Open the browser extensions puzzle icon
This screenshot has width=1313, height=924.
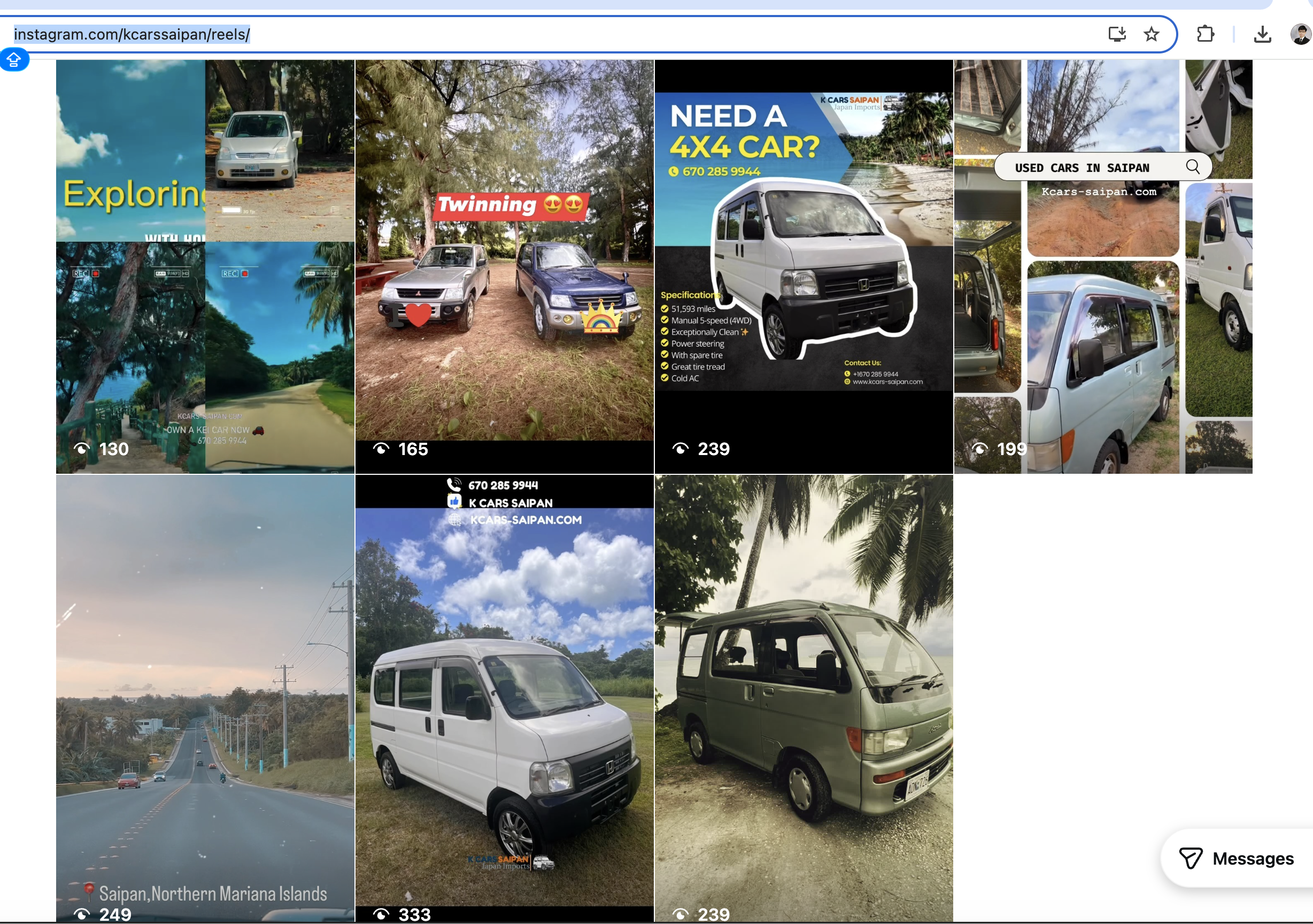(x=1205, y=34)
